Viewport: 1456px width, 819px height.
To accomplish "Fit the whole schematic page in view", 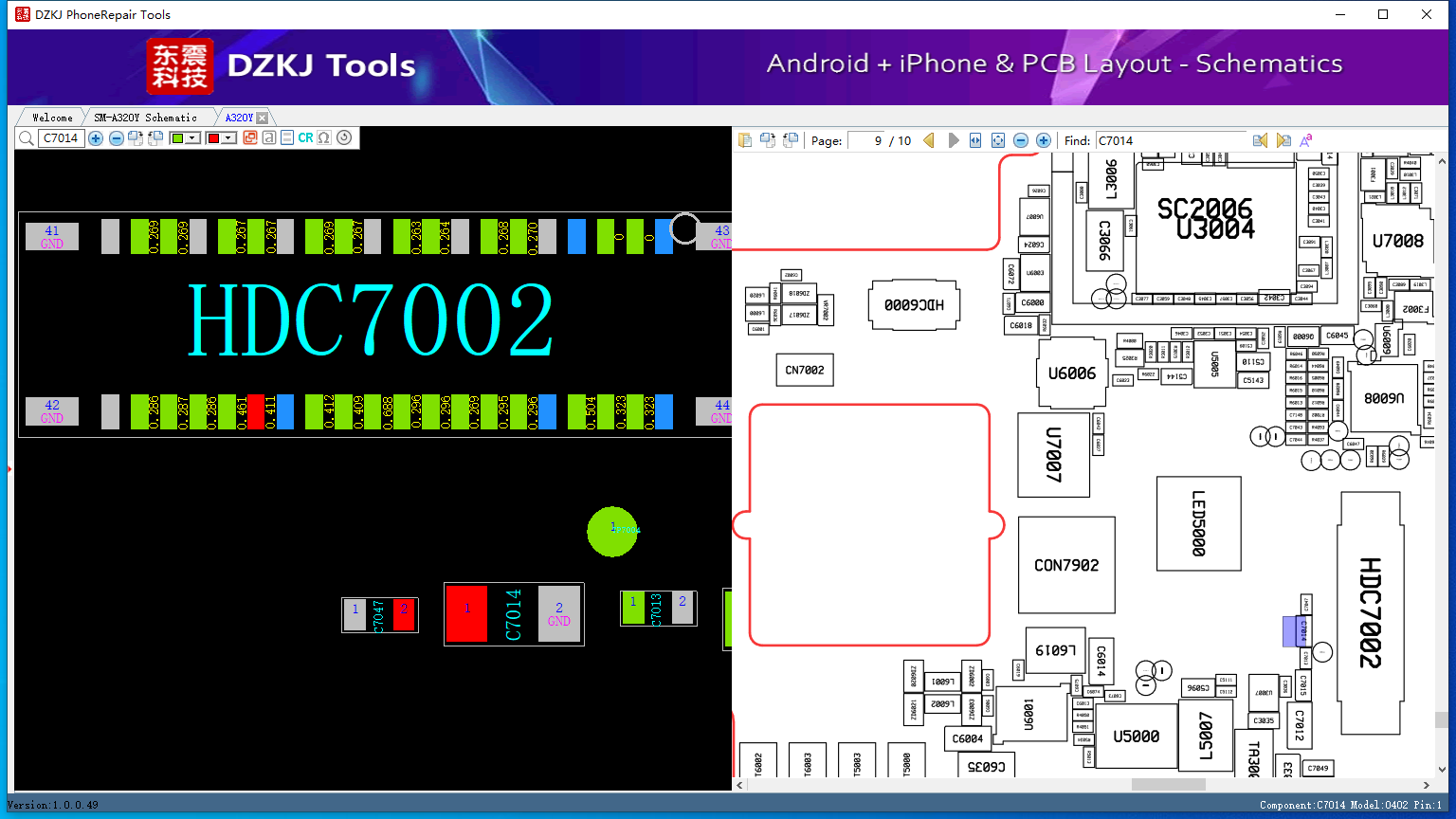I will point(998,140).
